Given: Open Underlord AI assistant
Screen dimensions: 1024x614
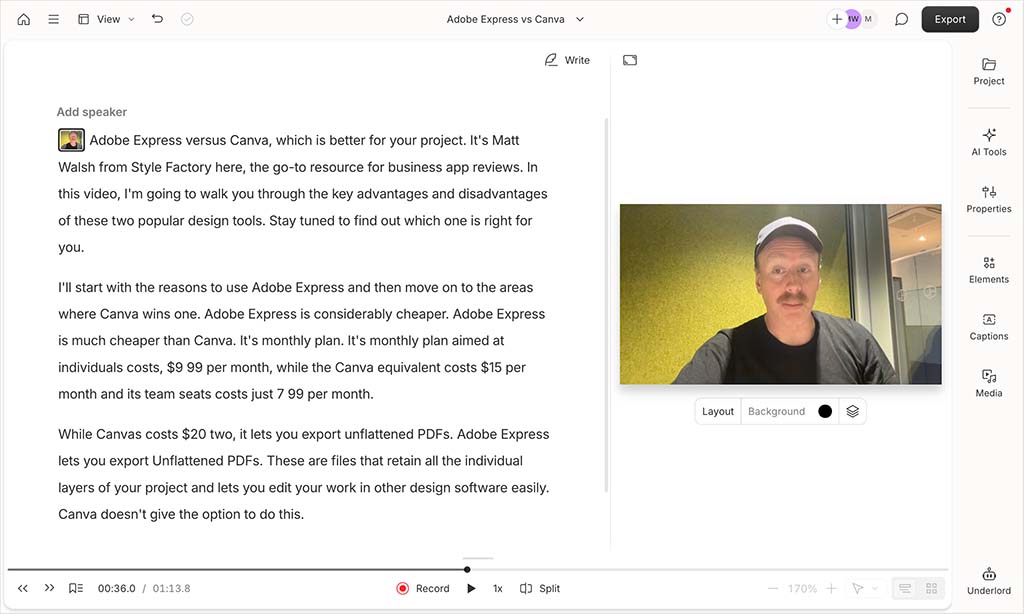Looking at the screenshot, I should click(988, 582).
